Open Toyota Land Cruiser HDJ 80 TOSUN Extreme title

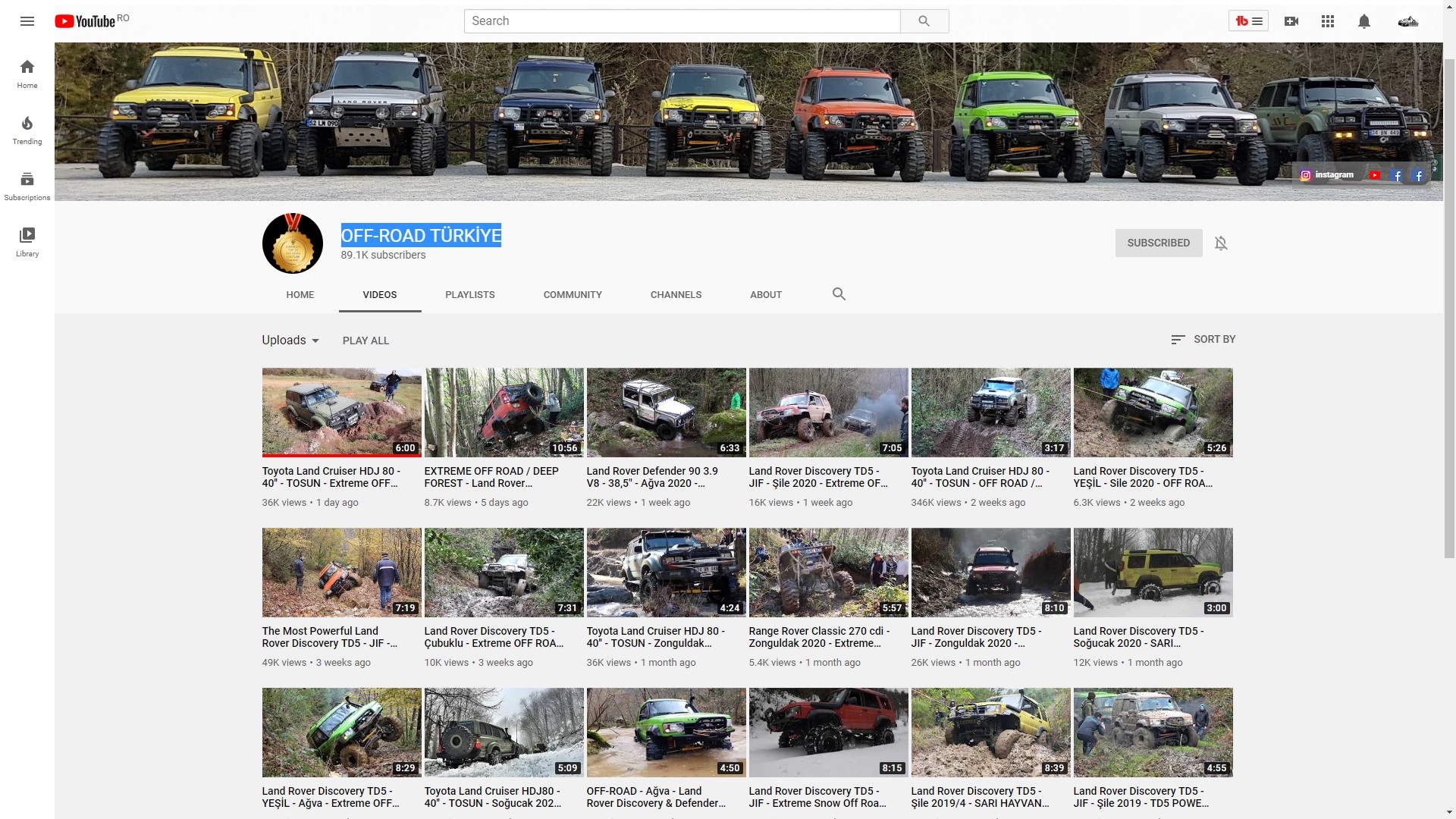[331, 477]
